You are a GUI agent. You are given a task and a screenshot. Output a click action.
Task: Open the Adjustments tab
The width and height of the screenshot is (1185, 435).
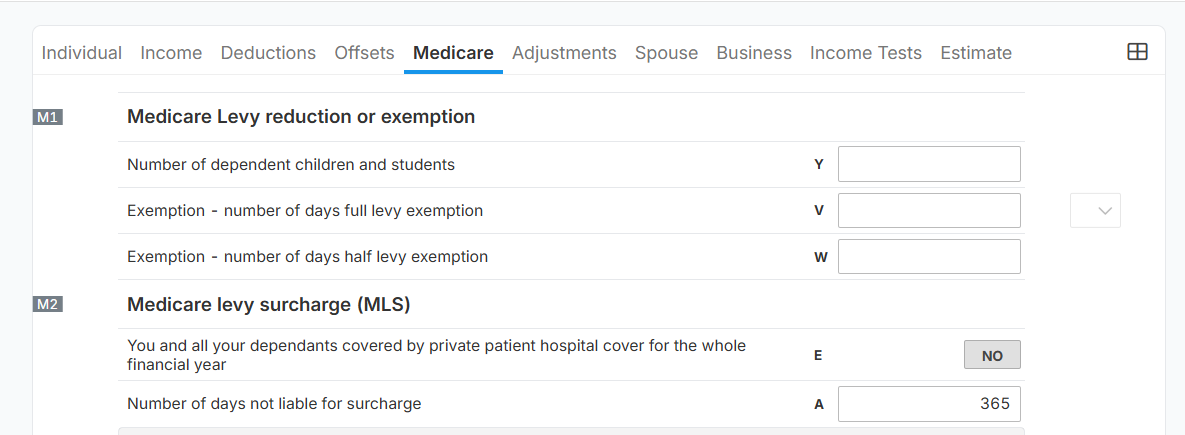pos(564,53)
